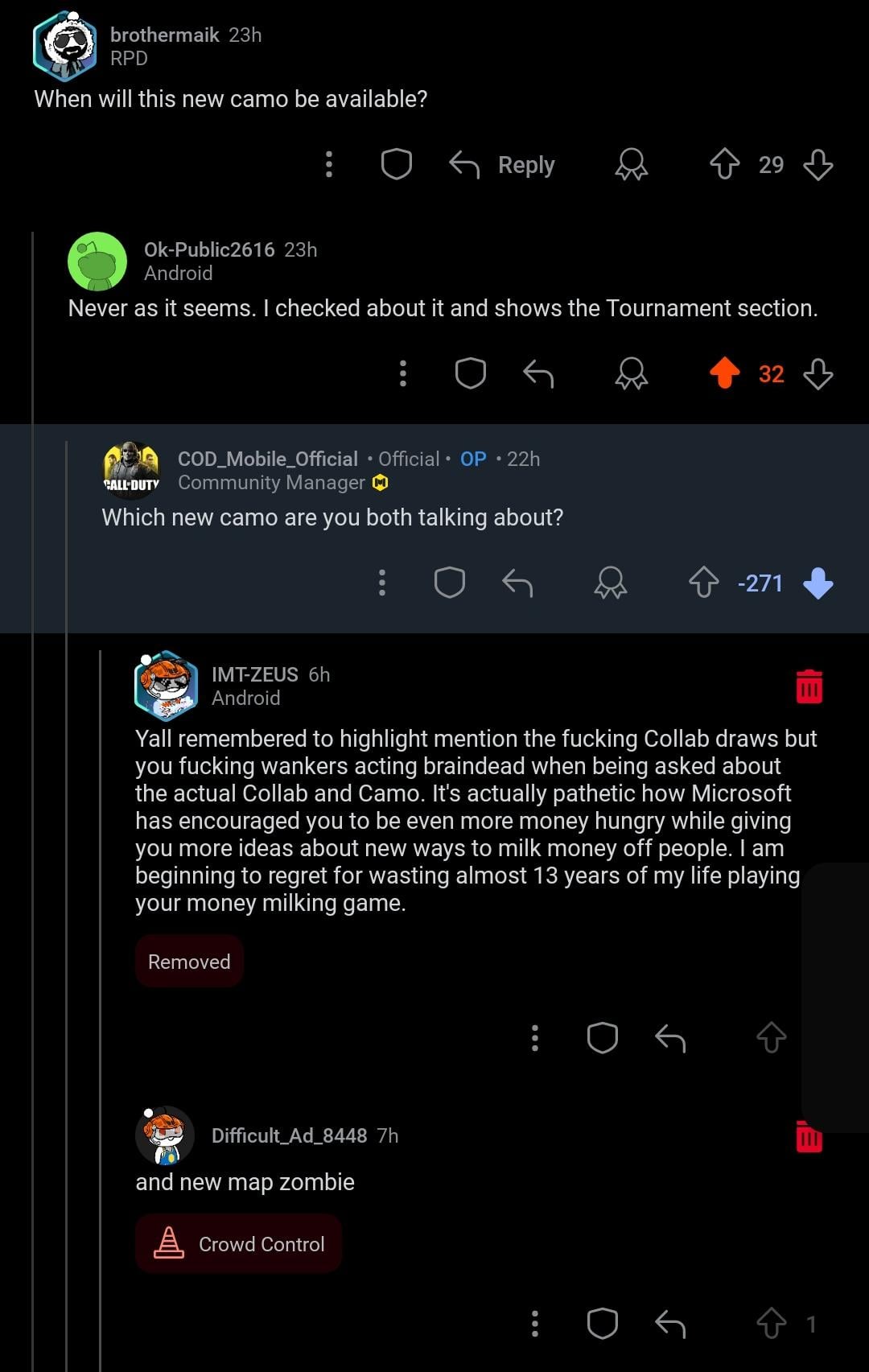Open mod shield on COD_Mobile_Official comment
Screen dimensions: 869x1372
pyautogui.click(x=449, y=582)
